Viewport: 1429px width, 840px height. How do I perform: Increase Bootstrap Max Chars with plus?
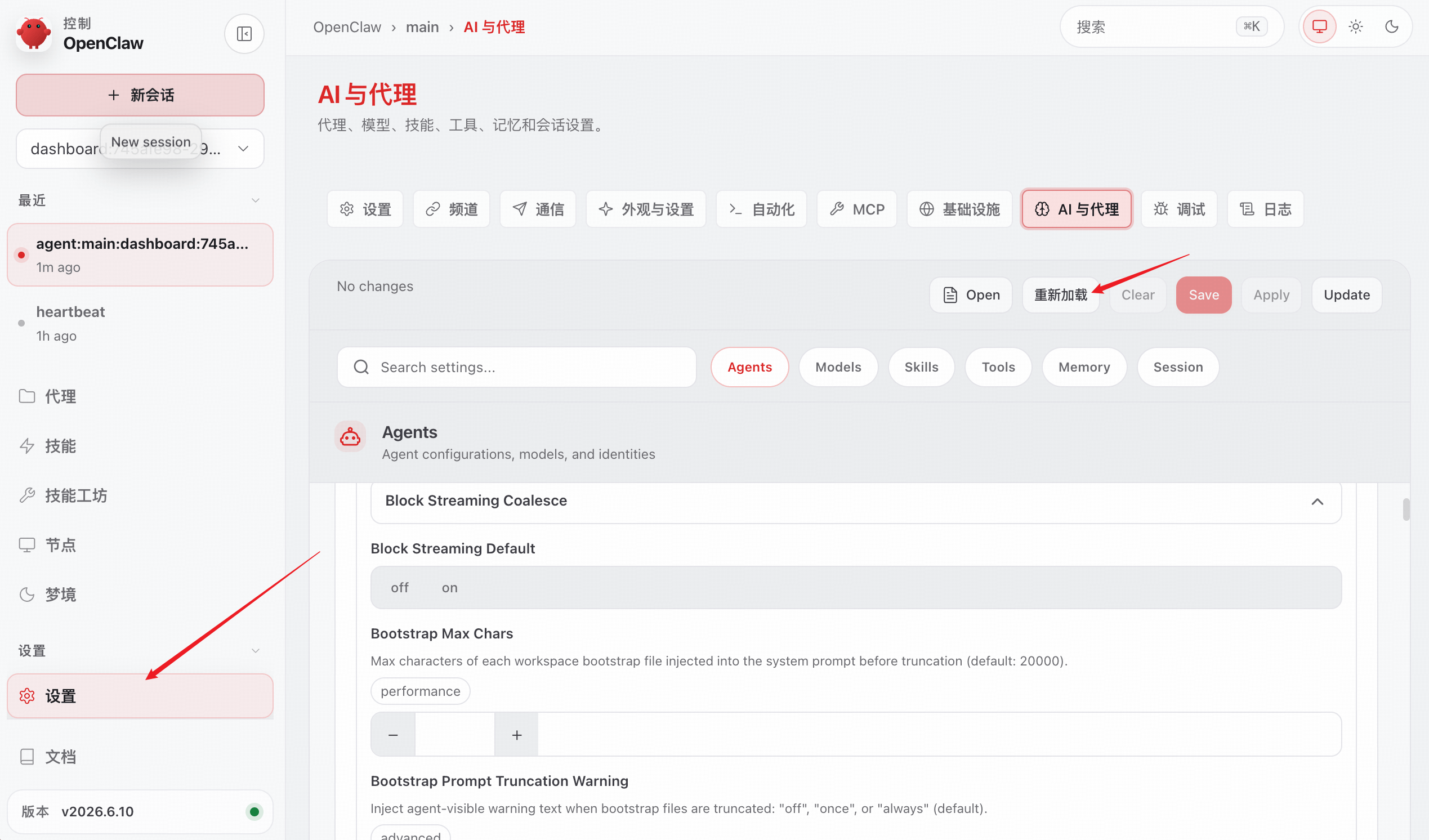[517, 735]
